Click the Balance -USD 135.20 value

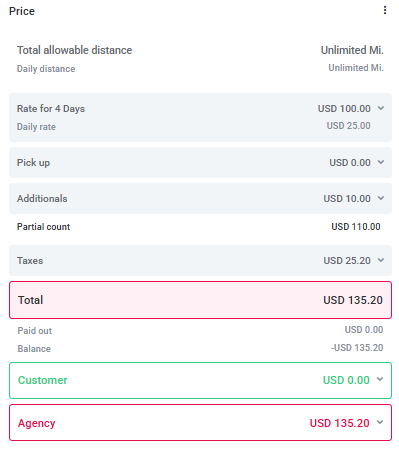click(357, 348)
